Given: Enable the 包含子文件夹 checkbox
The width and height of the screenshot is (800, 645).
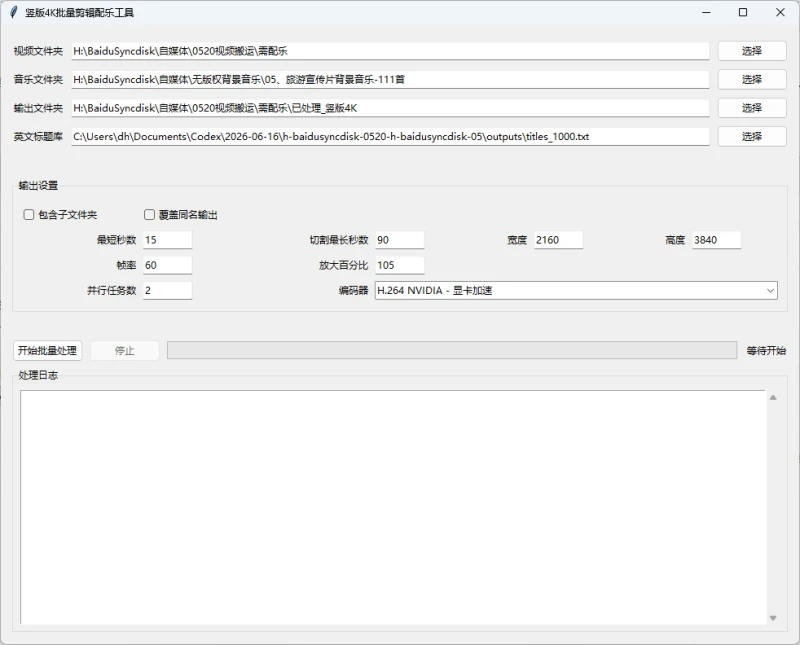Looking at the screenshot, I should [x=29, y=215].
